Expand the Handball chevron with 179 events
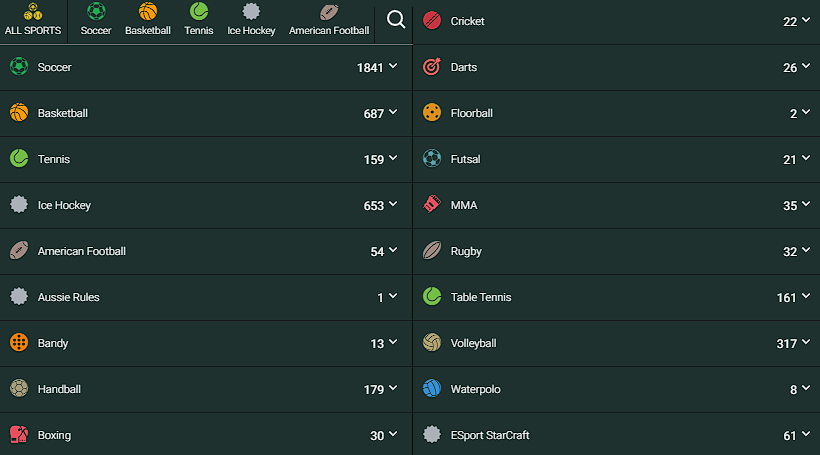This screenshot has width=820, height=455. [x=393, y=389]
